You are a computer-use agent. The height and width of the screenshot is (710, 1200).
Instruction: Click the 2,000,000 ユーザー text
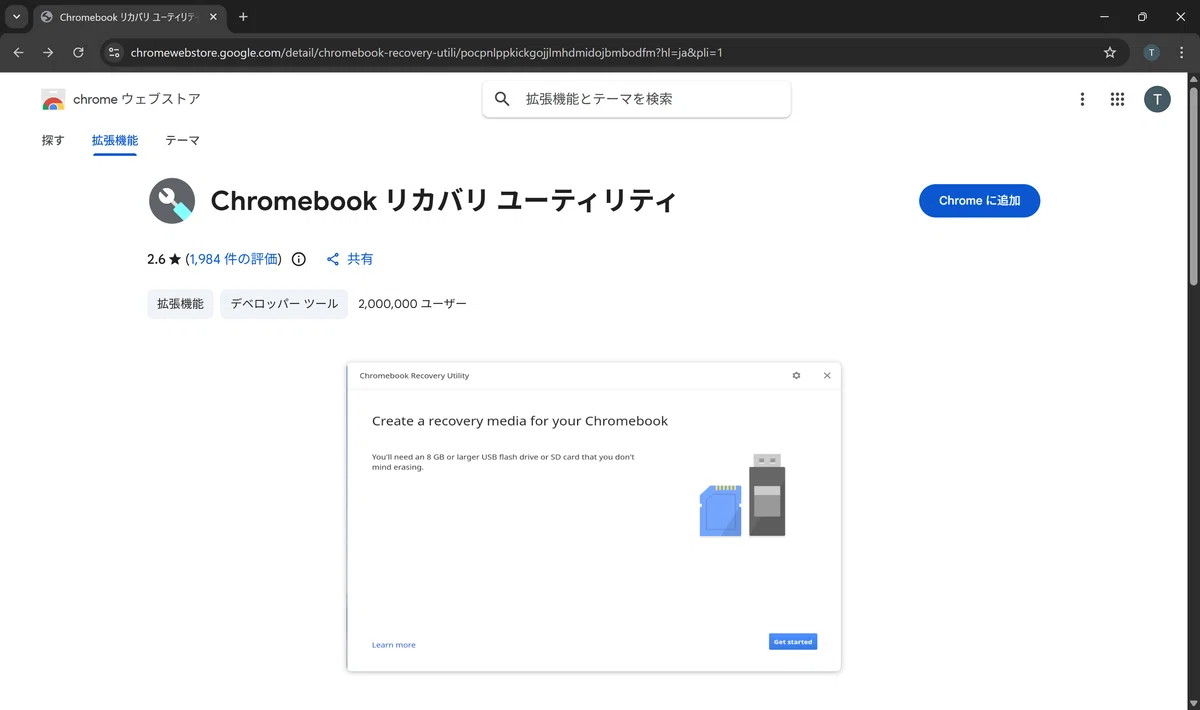point(412,303)
